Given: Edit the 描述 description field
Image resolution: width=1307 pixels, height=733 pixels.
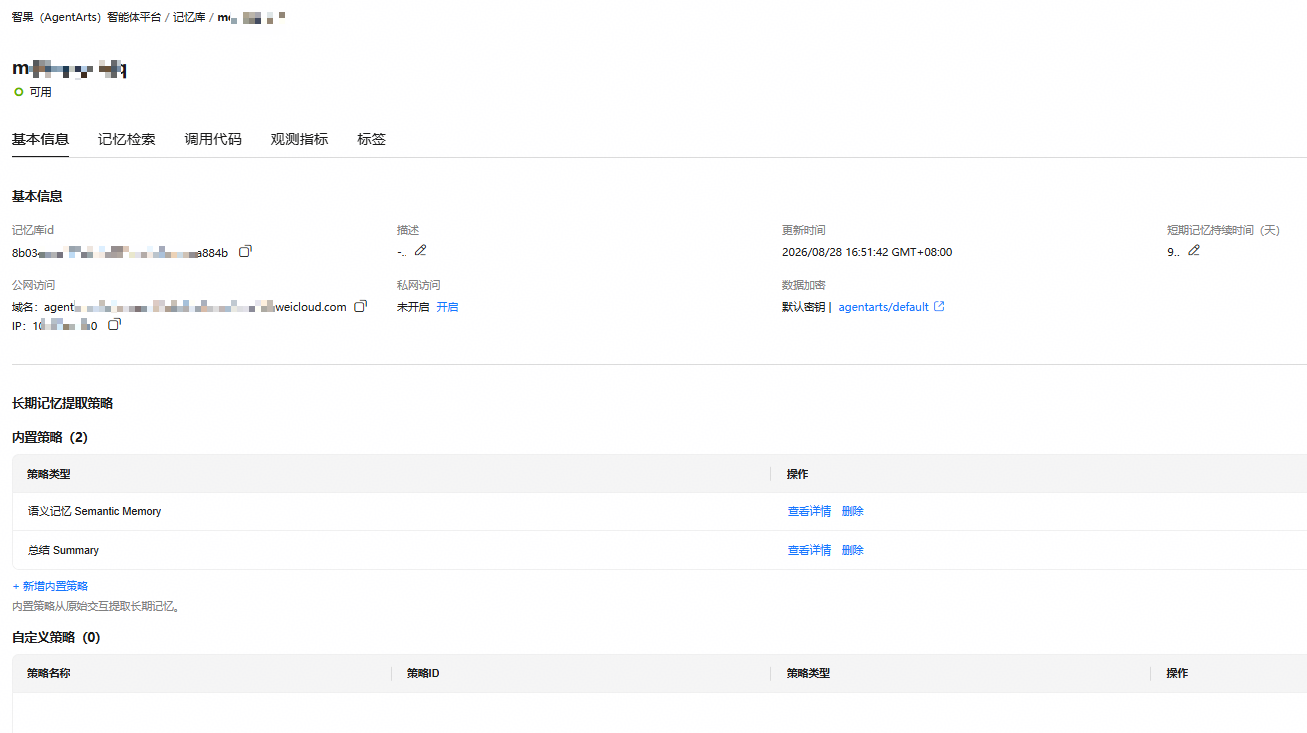Looking at the screenshot, I should tap(421, 250).
